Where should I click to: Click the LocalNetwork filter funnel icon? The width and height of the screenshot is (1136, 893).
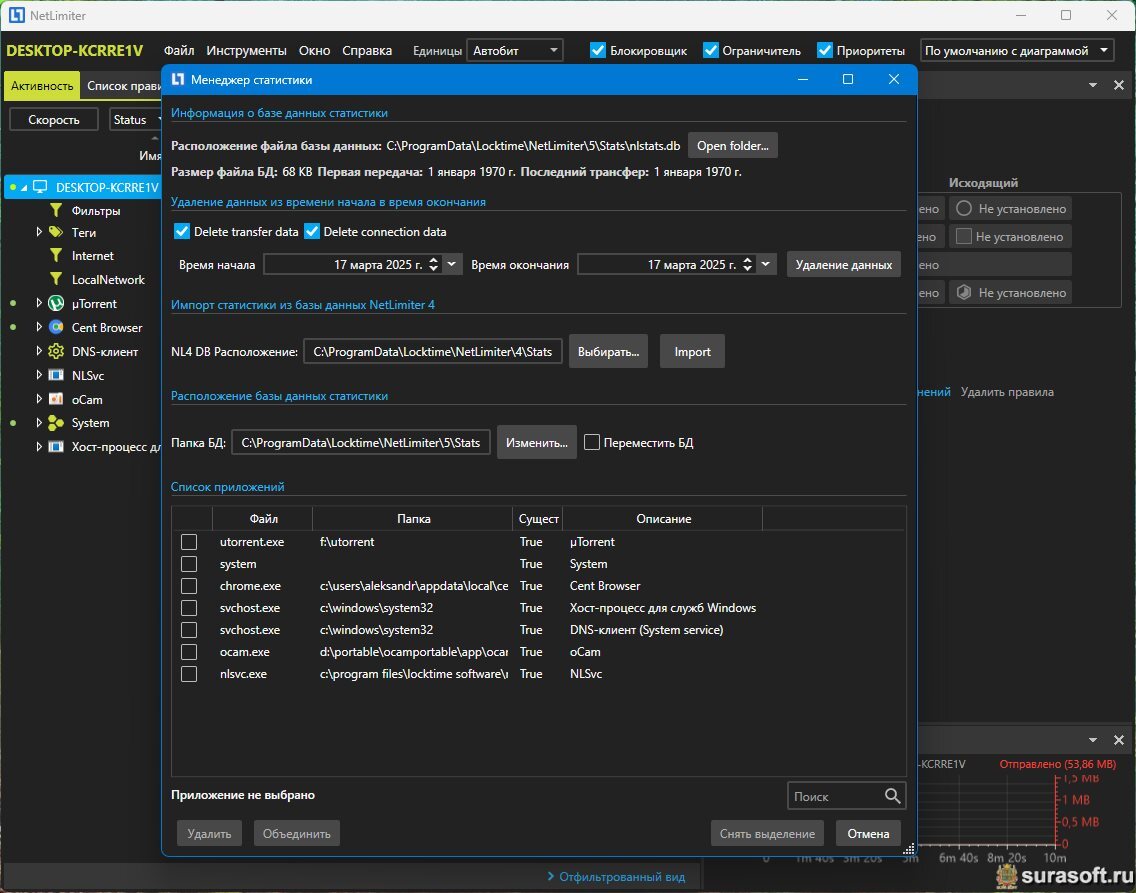(56, 280)
